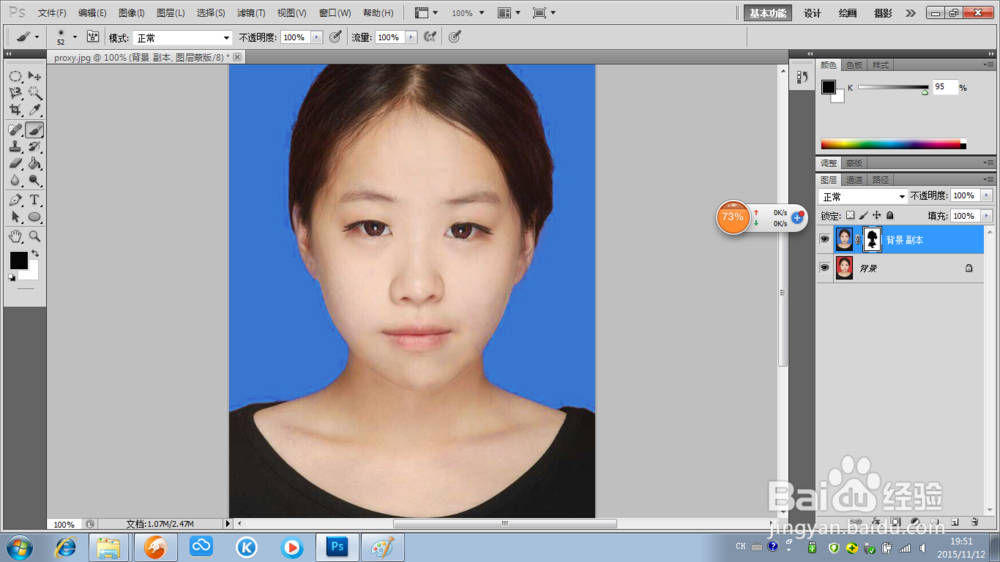Select the Lasso tool
Screen dimensions: 1000x562
[x=15, y=93]
